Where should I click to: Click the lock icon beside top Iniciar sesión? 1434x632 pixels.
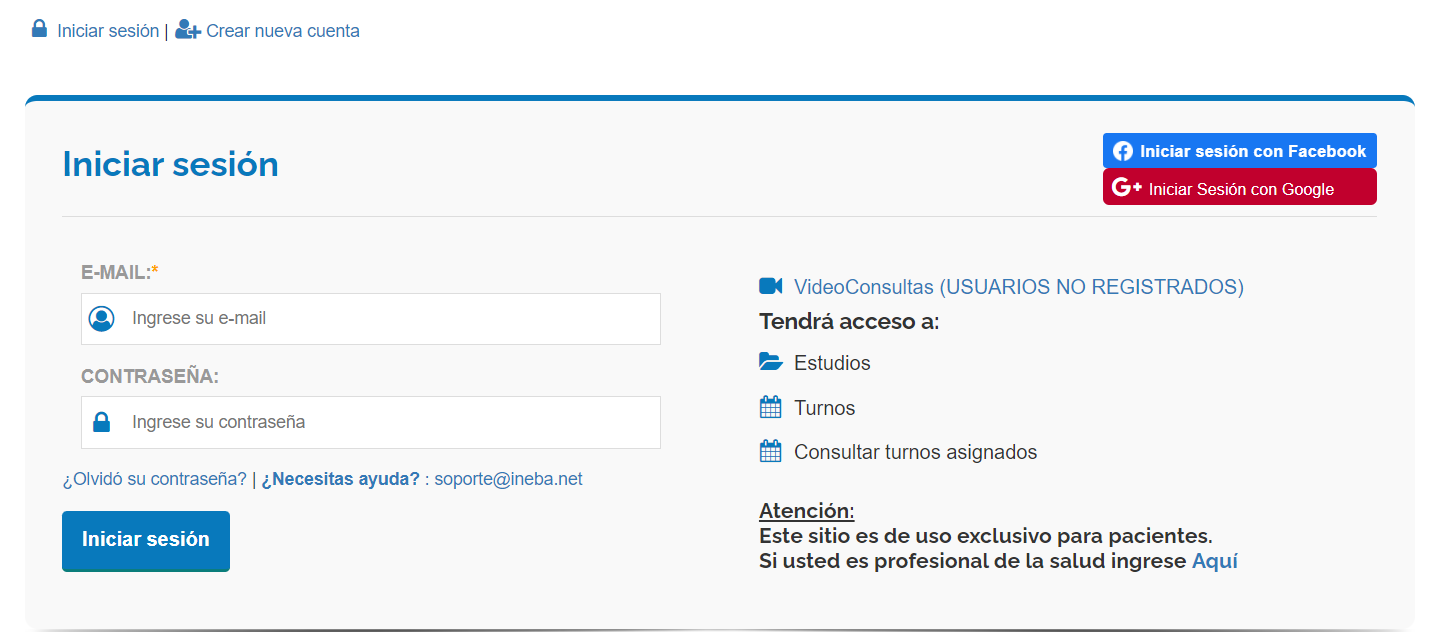[x=39, y=29]
